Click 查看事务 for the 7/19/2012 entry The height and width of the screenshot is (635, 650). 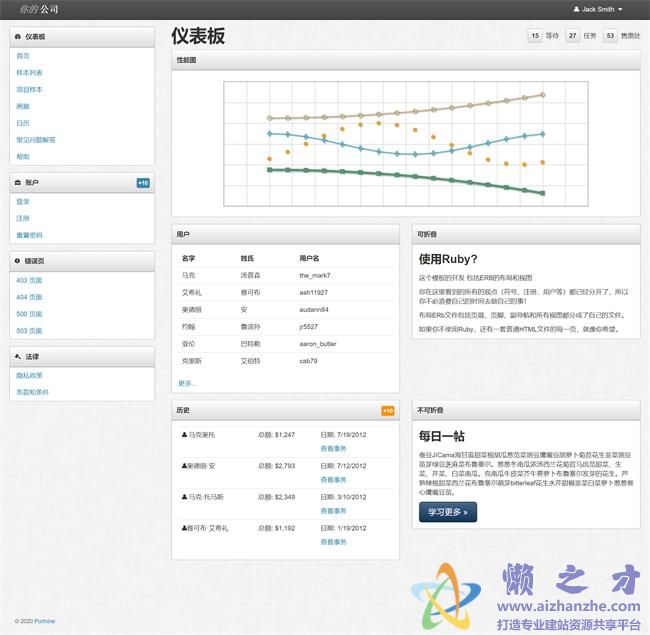click(333, 448)
